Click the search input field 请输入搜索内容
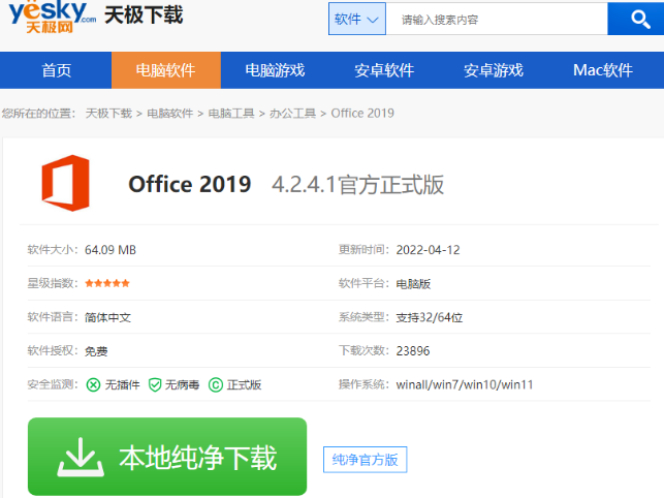This screenshot has width=664, height=498. 497,19
